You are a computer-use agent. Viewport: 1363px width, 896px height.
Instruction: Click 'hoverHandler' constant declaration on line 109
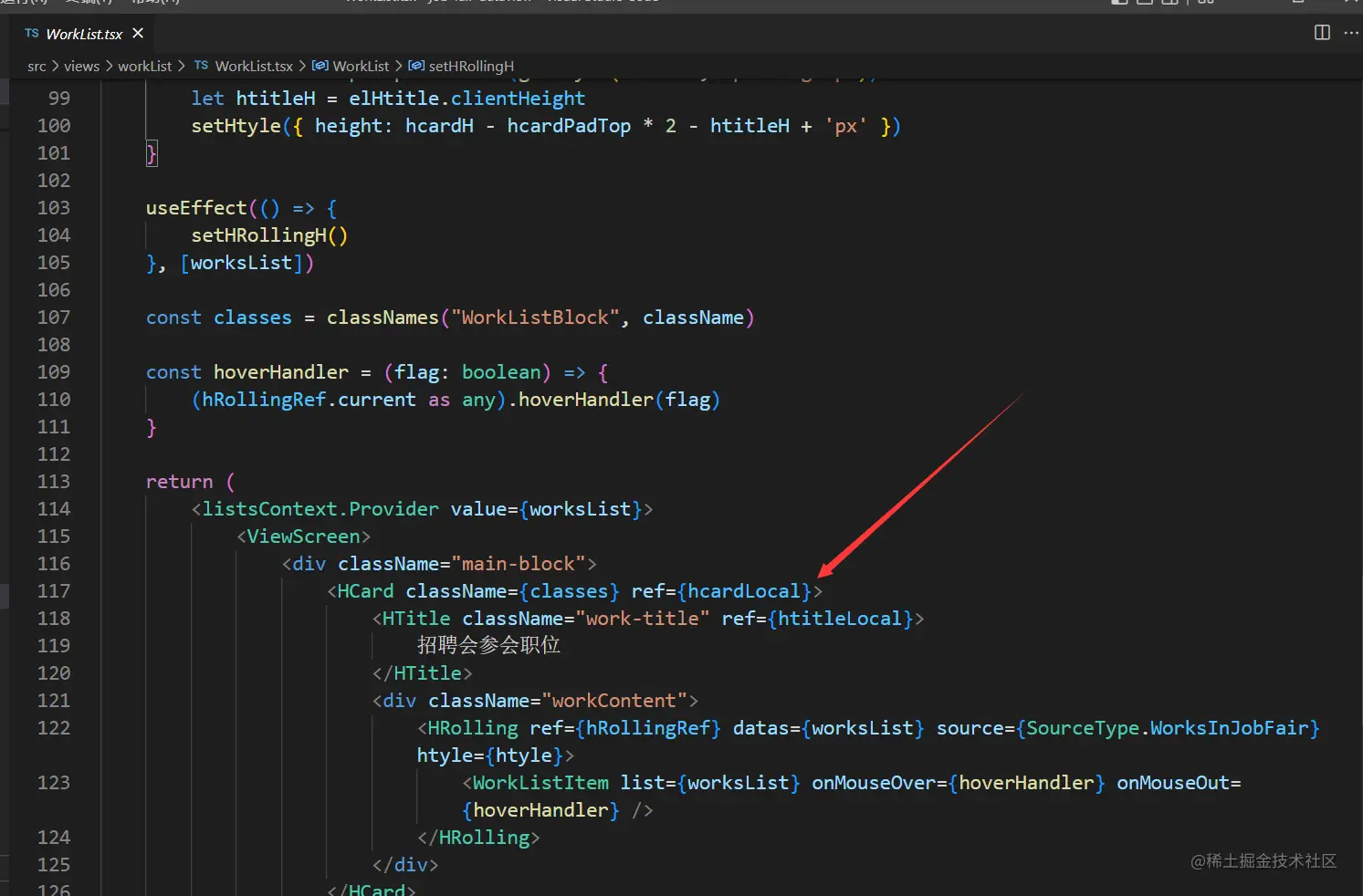[281, 372]
